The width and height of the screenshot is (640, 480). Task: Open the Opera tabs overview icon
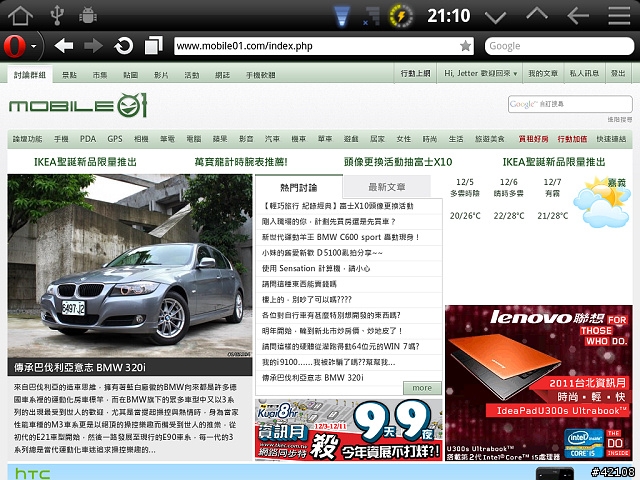[x=153, y=45]
